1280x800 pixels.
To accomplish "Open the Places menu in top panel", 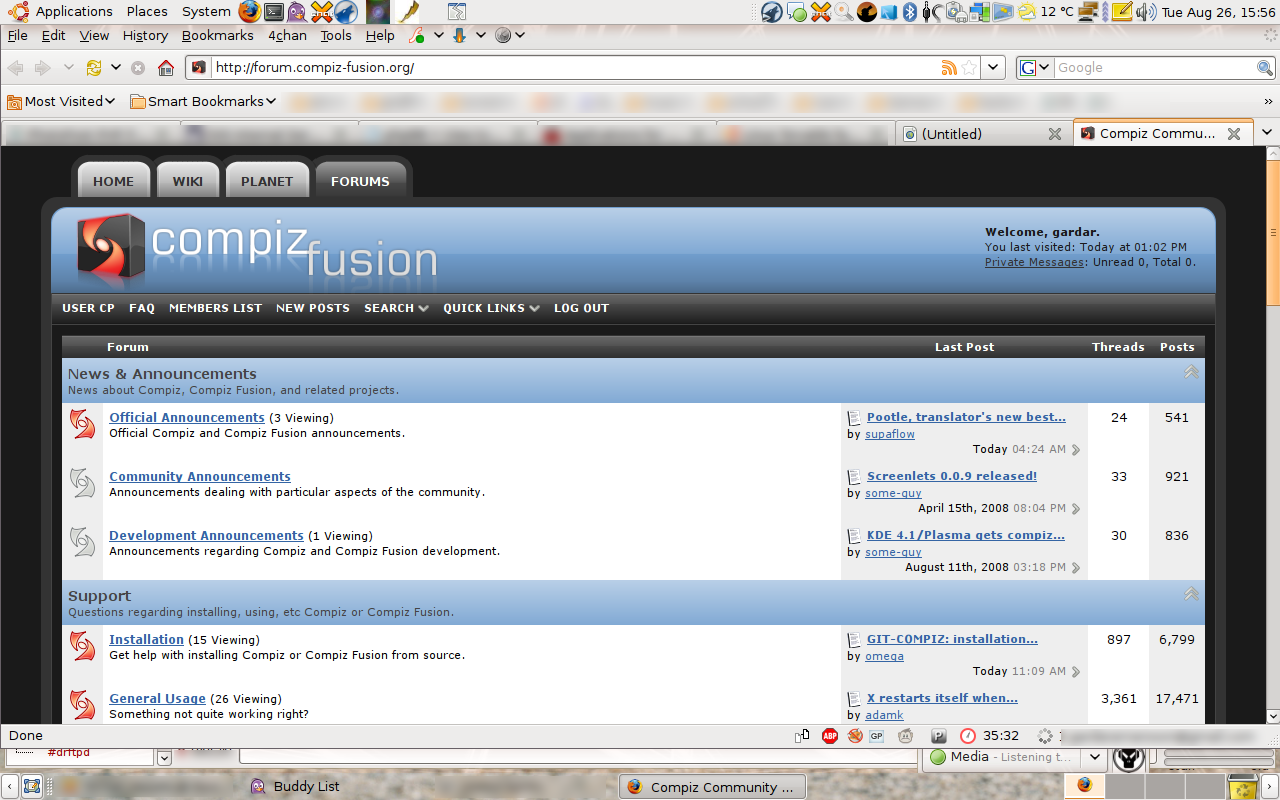I will 147,12.
